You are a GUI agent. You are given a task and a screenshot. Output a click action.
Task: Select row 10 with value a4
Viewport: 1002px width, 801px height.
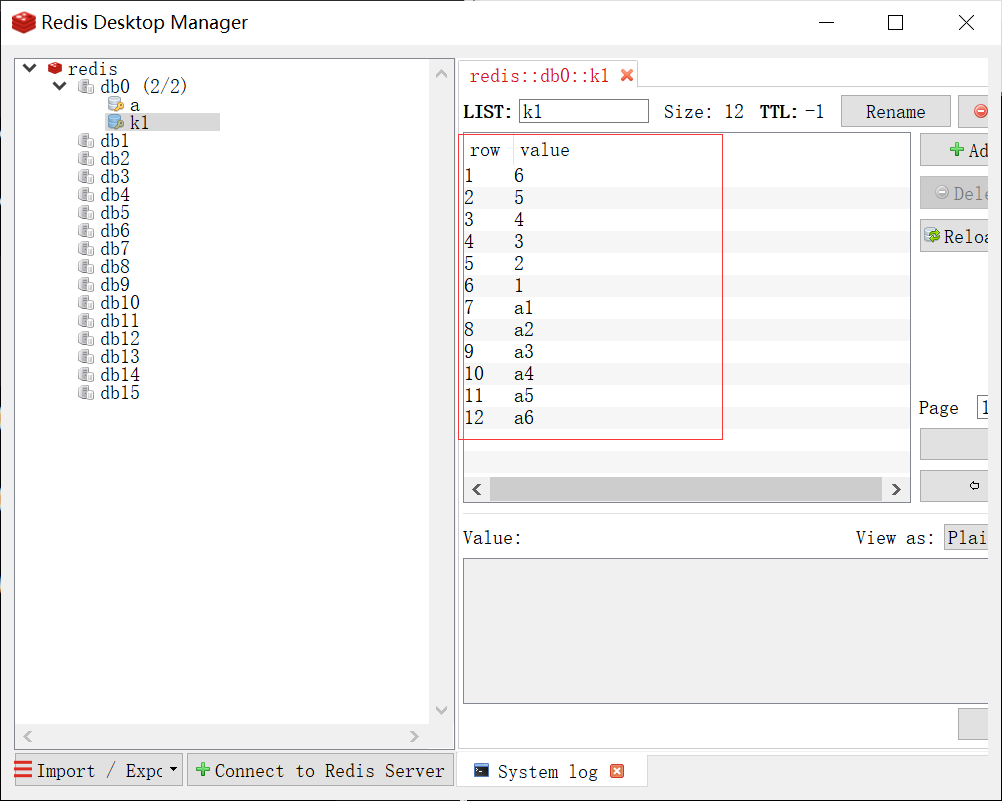click(x=686, y=374)
